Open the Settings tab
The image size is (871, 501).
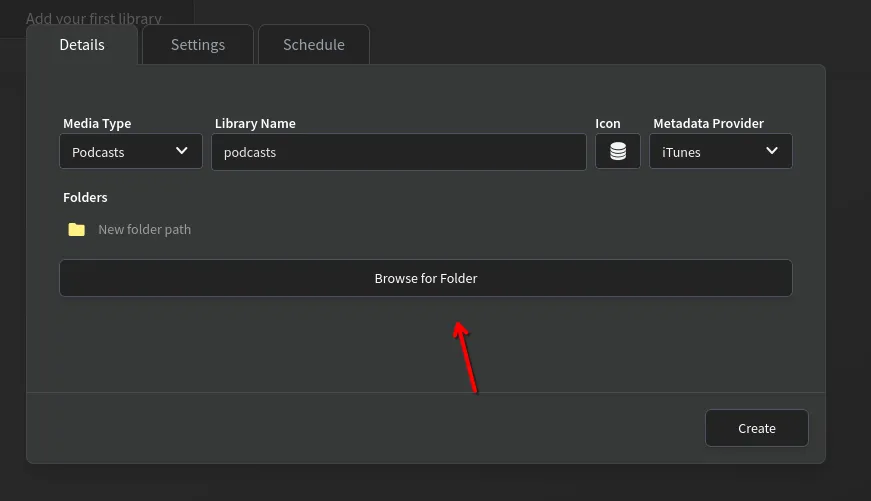click(198, 45)
